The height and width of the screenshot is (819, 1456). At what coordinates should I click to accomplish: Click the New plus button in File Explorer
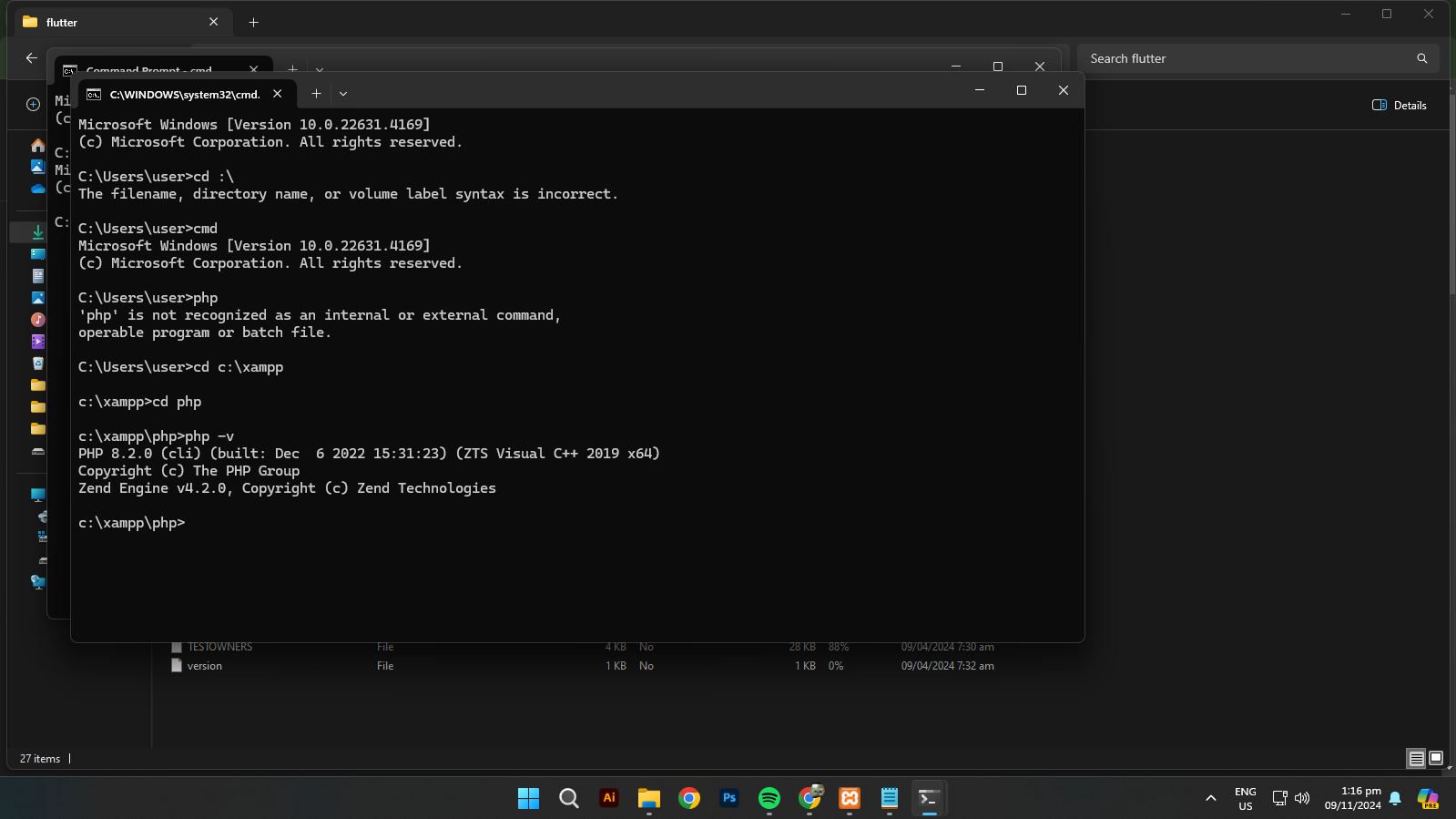pos(34,104)
